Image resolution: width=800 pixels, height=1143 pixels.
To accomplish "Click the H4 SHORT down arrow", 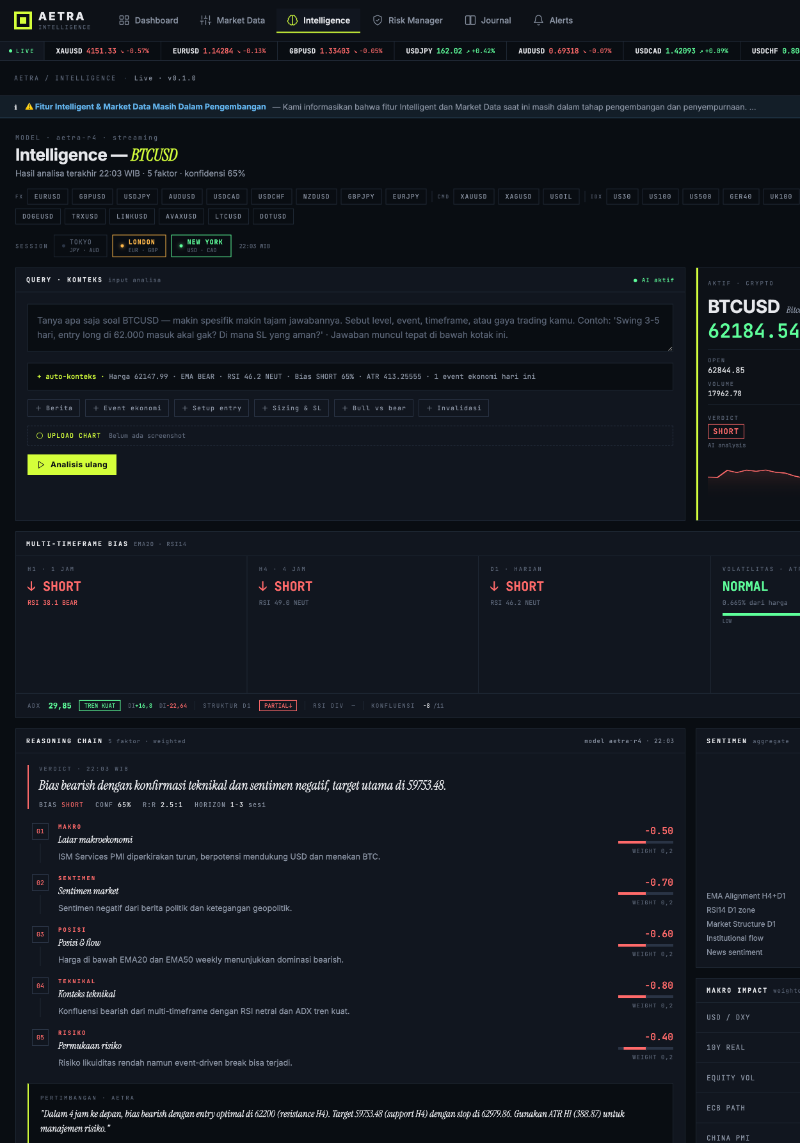I will pyautogui.click(x=263, y=586).
